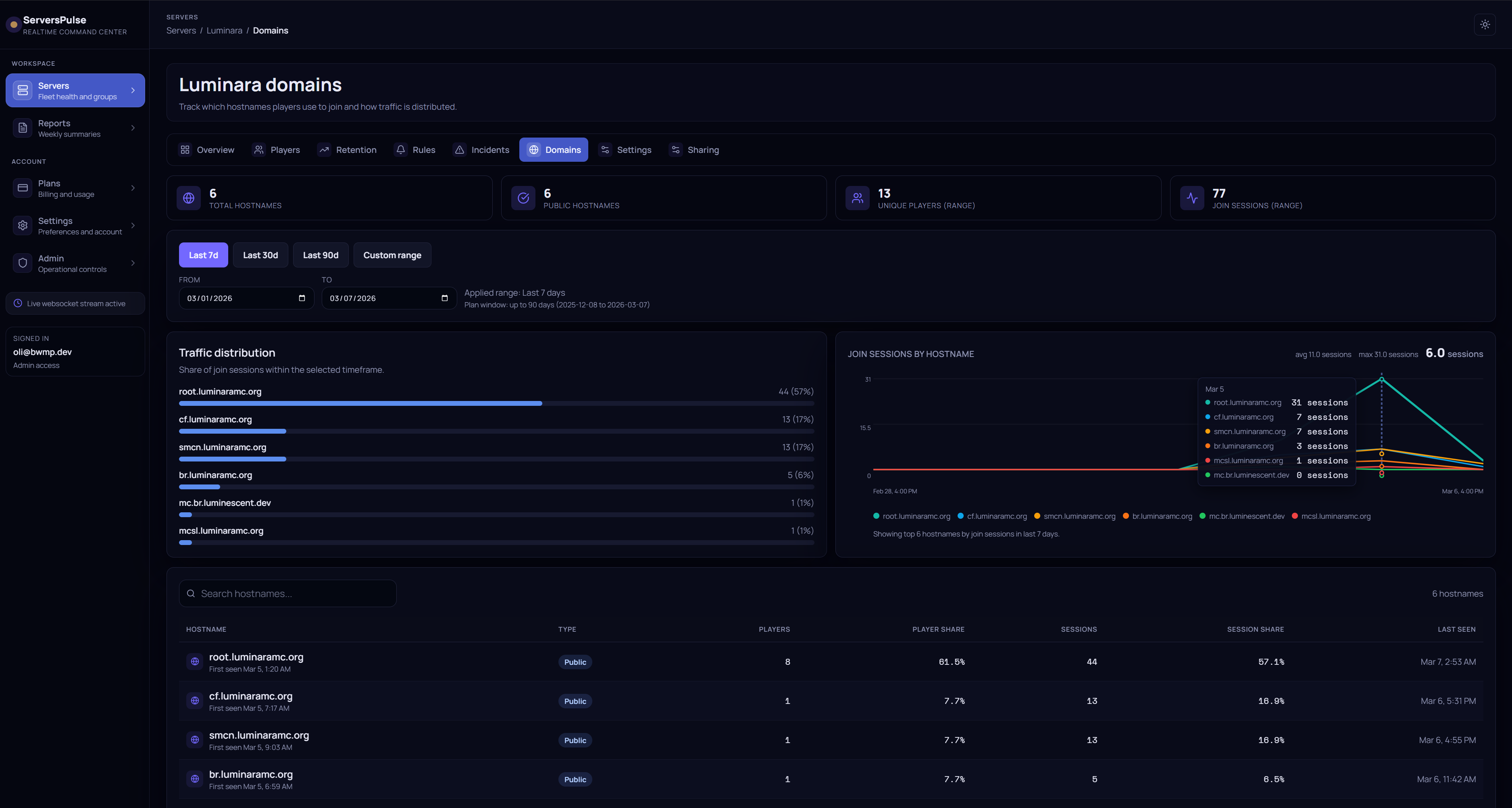Click the globe icon beside root.luminaramc.org row
The height and width of the screenshot is (808, 1512).
(195, 662)
